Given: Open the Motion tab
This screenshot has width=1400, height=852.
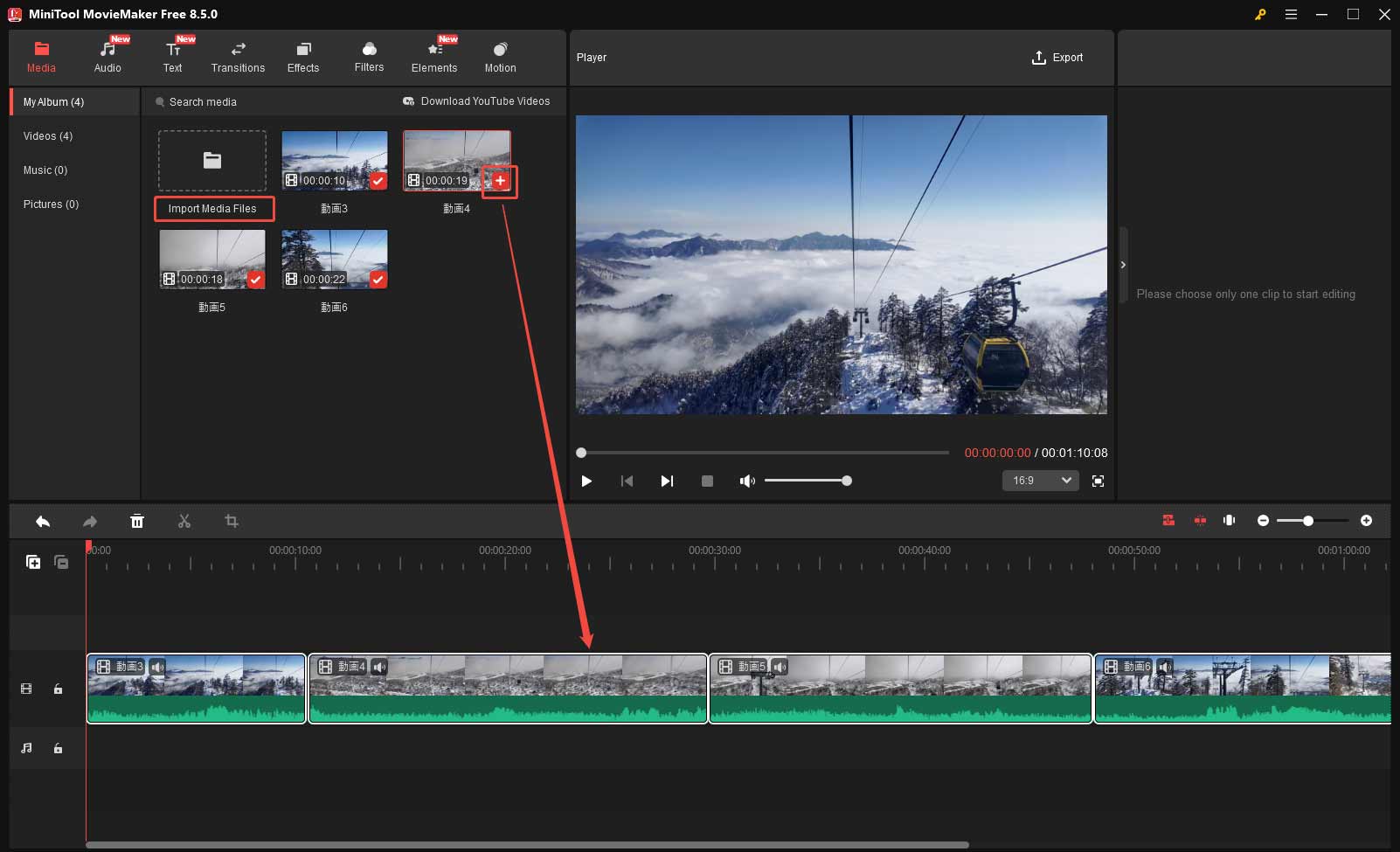Looking at the screenshot, I should pos(500,57).
